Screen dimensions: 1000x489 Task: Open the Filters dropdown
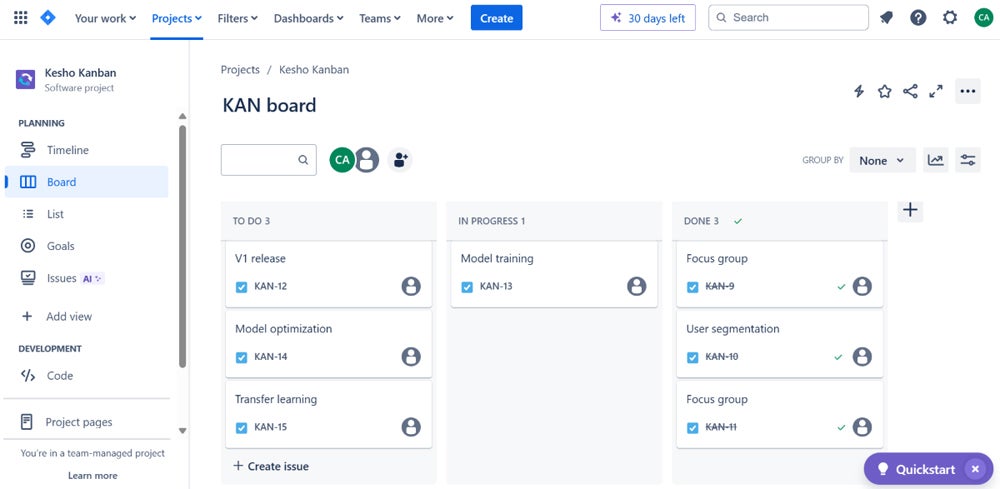pyautogui.click(x=237, y=18)
